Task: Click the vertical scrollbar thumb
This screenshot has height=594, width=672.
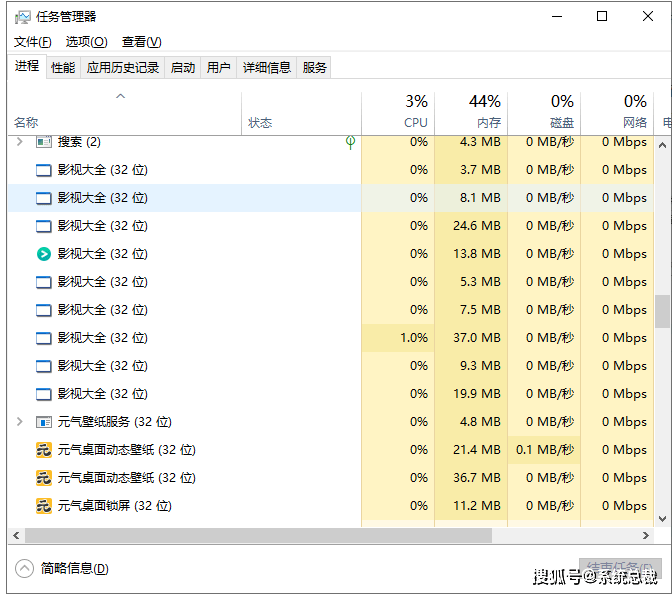Action: pyautogui.click(x=662, y=311)
